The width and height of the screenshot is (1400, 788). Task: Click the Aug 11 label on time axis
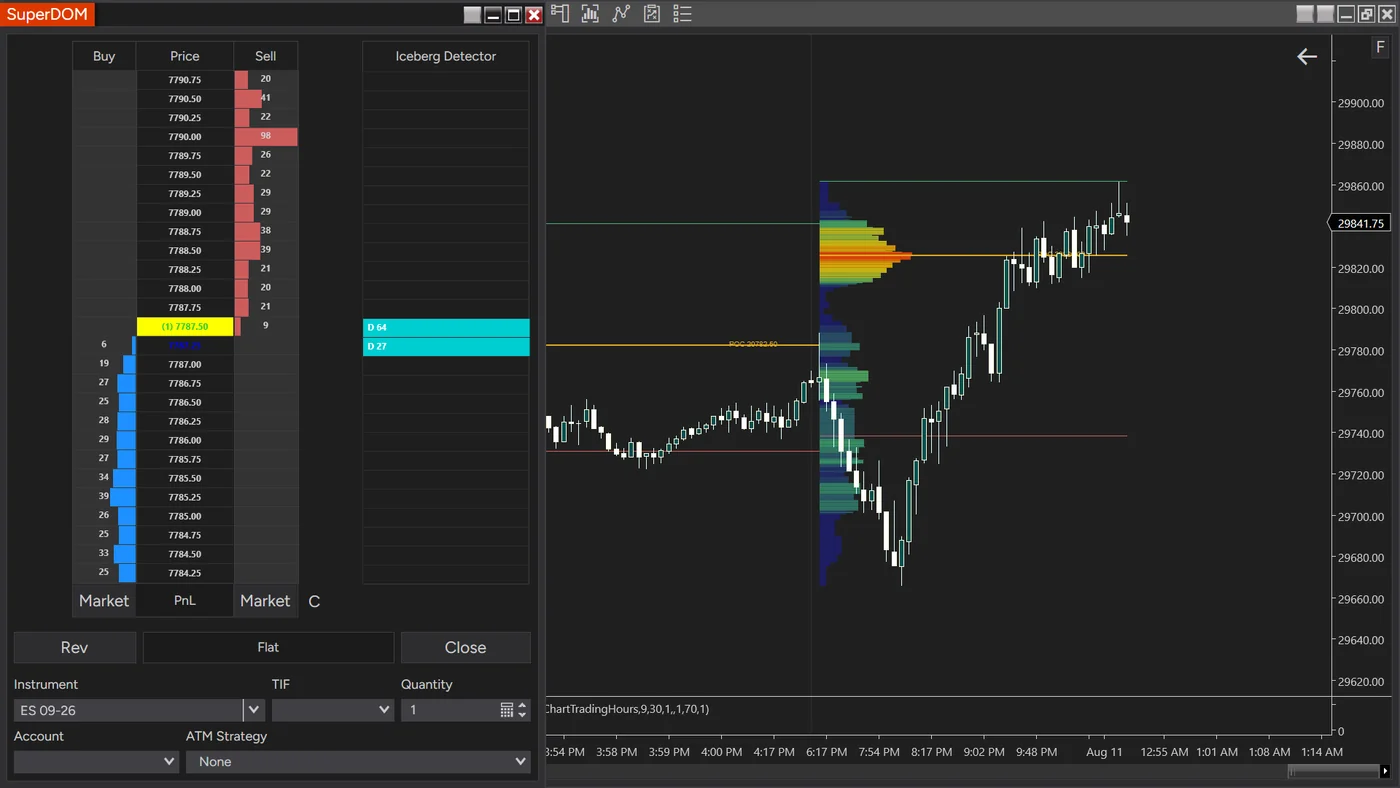[1104, 752]
